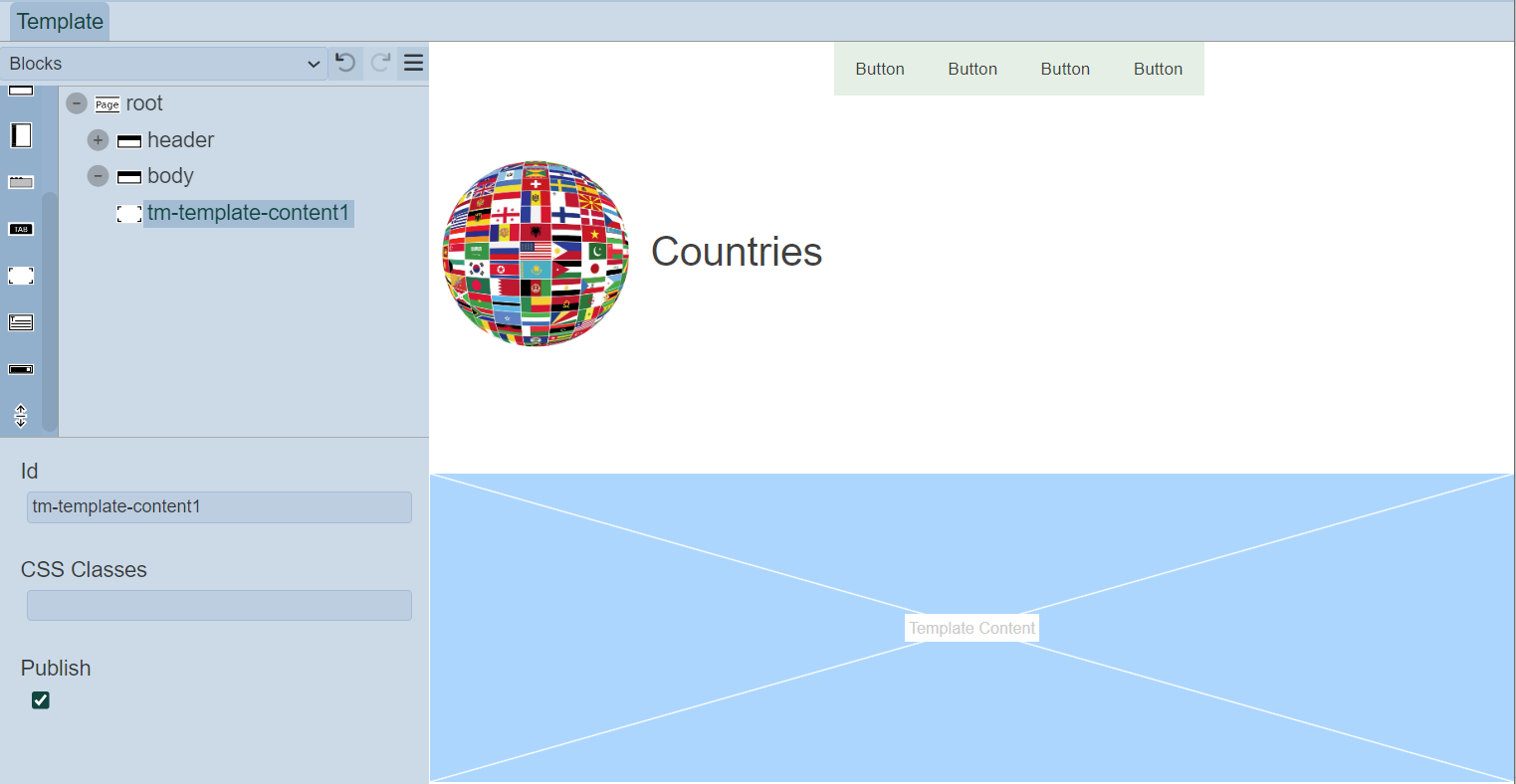Select the vertical arrows spacer block icon
Viewport: 1516px width, 784px height.
point(21,416)
